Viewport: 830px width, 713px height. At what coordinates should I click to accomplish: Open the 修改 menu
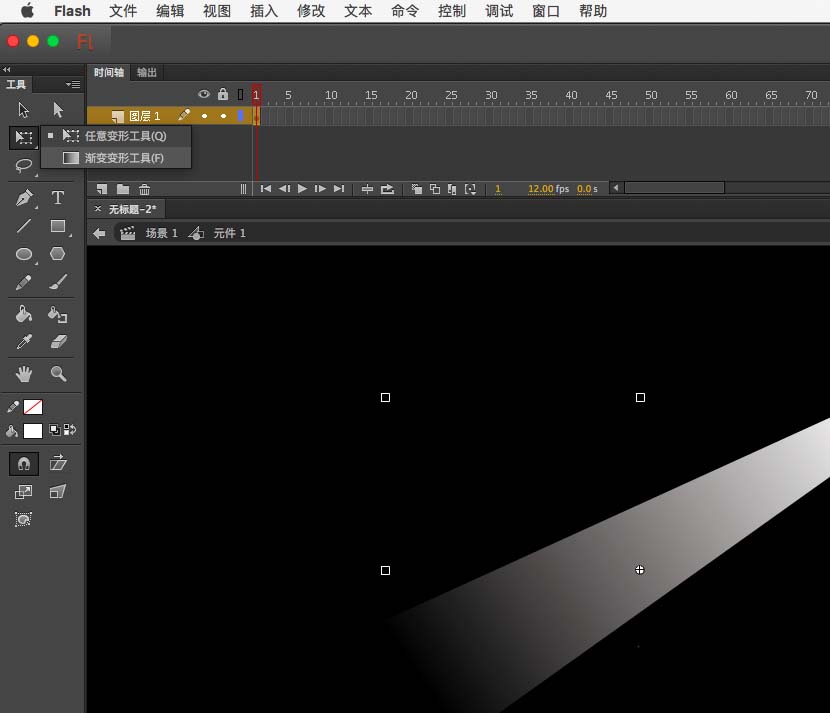(311, 11)
